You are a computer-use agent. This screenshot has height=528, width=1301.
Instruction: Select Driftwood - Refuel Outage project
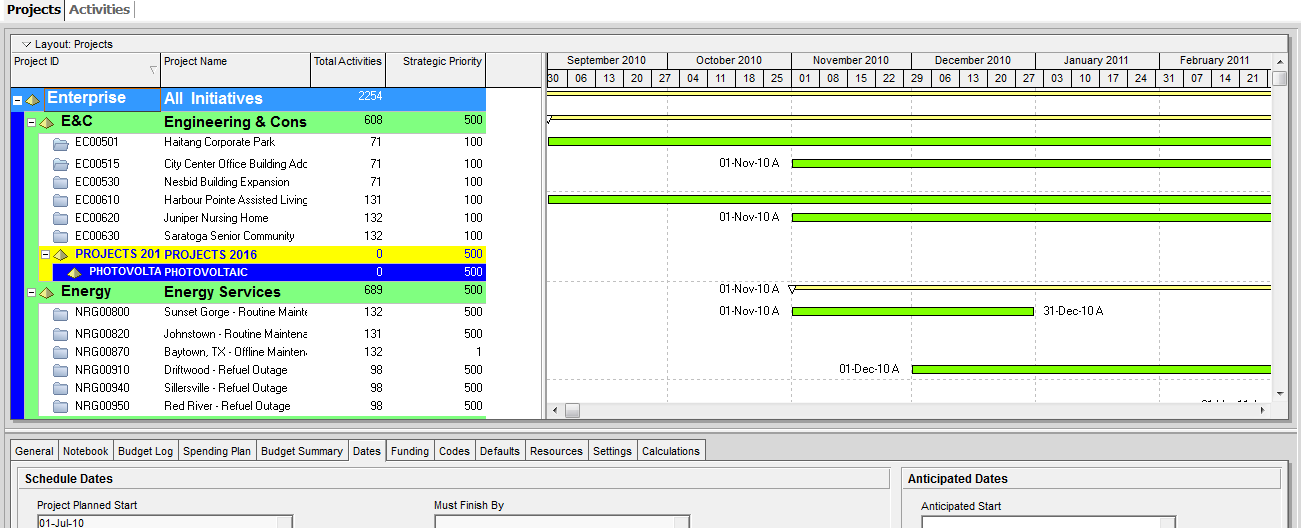[226, 370]
